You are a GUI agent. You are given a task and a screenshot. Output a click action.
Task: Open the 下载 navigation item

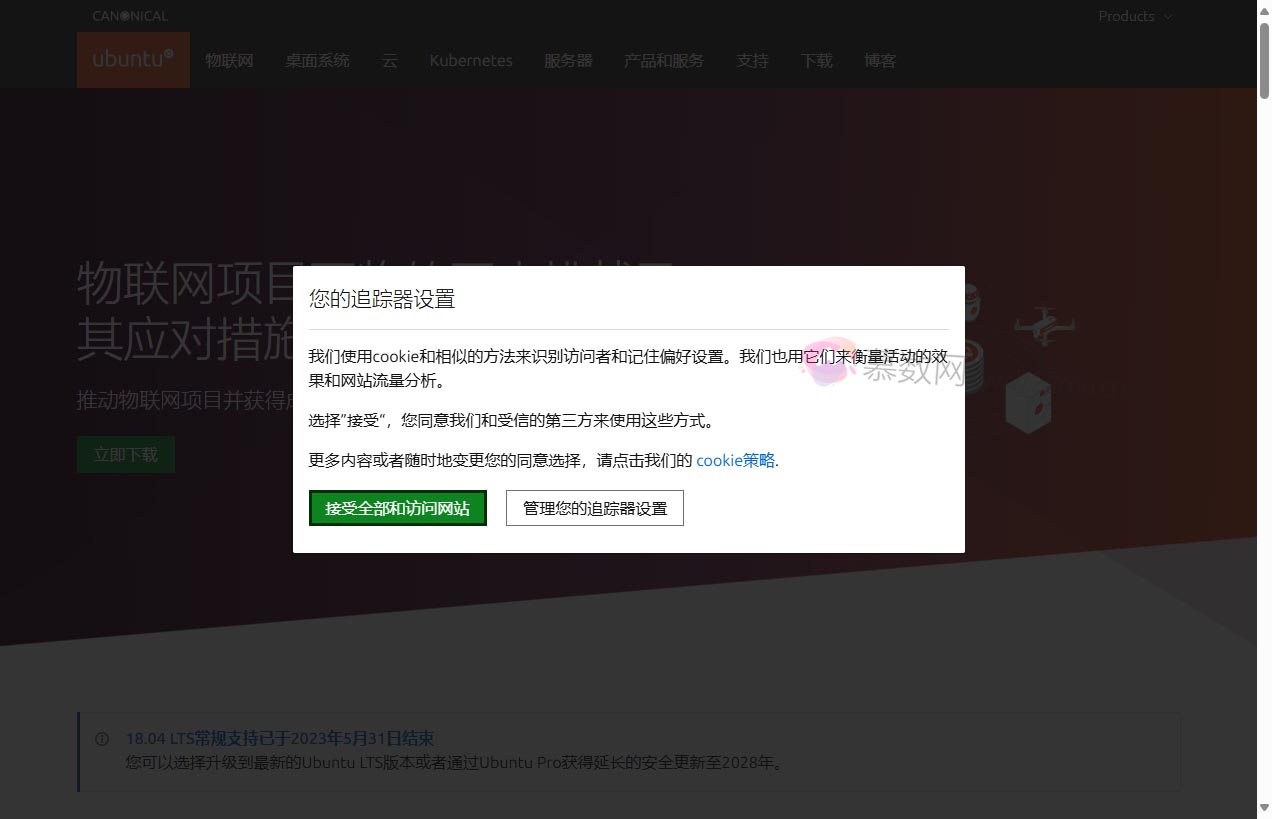816,61
